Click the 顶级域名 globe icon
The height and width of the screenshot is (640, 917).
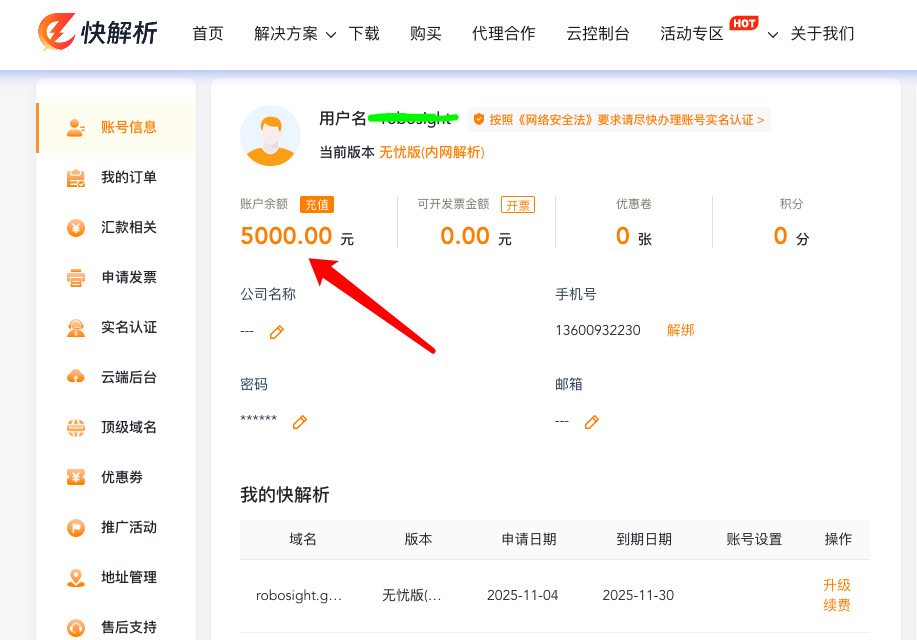[x=76, y=428]
